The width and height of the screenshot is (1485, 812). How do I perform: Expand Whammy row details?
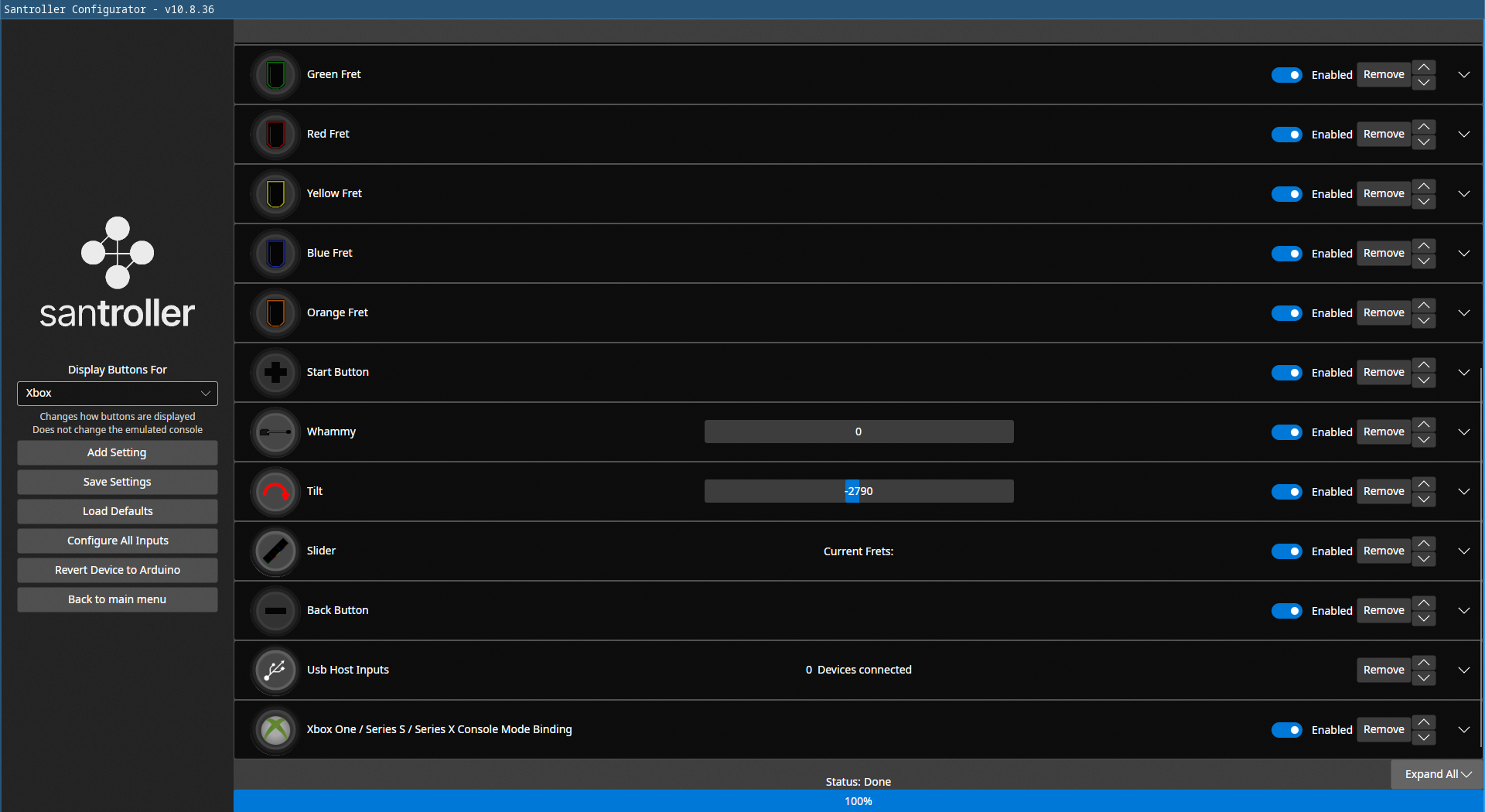point(1463,432)
